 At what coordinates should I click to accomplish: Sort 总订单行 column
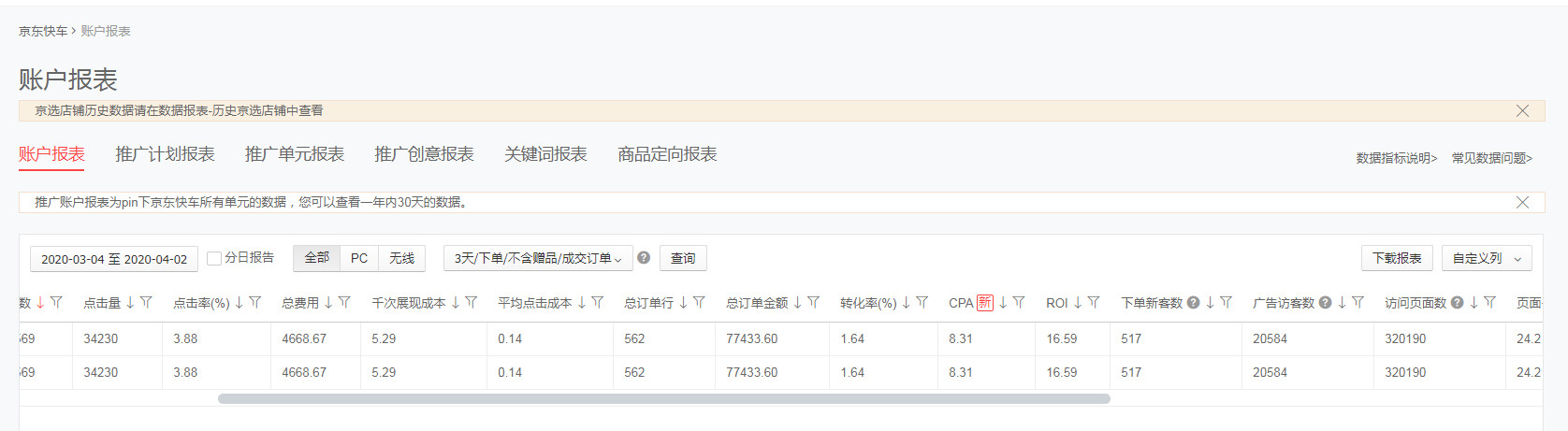683,302
